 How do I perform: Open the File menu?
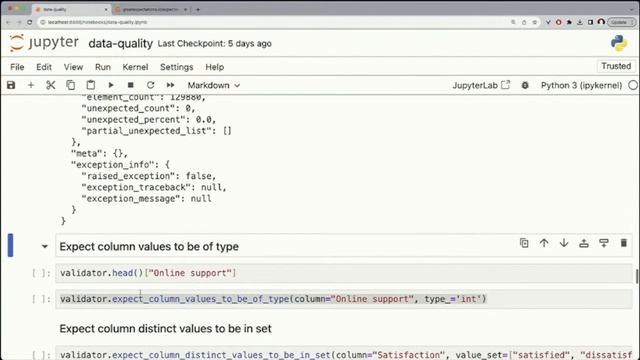[x=17, y=67]
